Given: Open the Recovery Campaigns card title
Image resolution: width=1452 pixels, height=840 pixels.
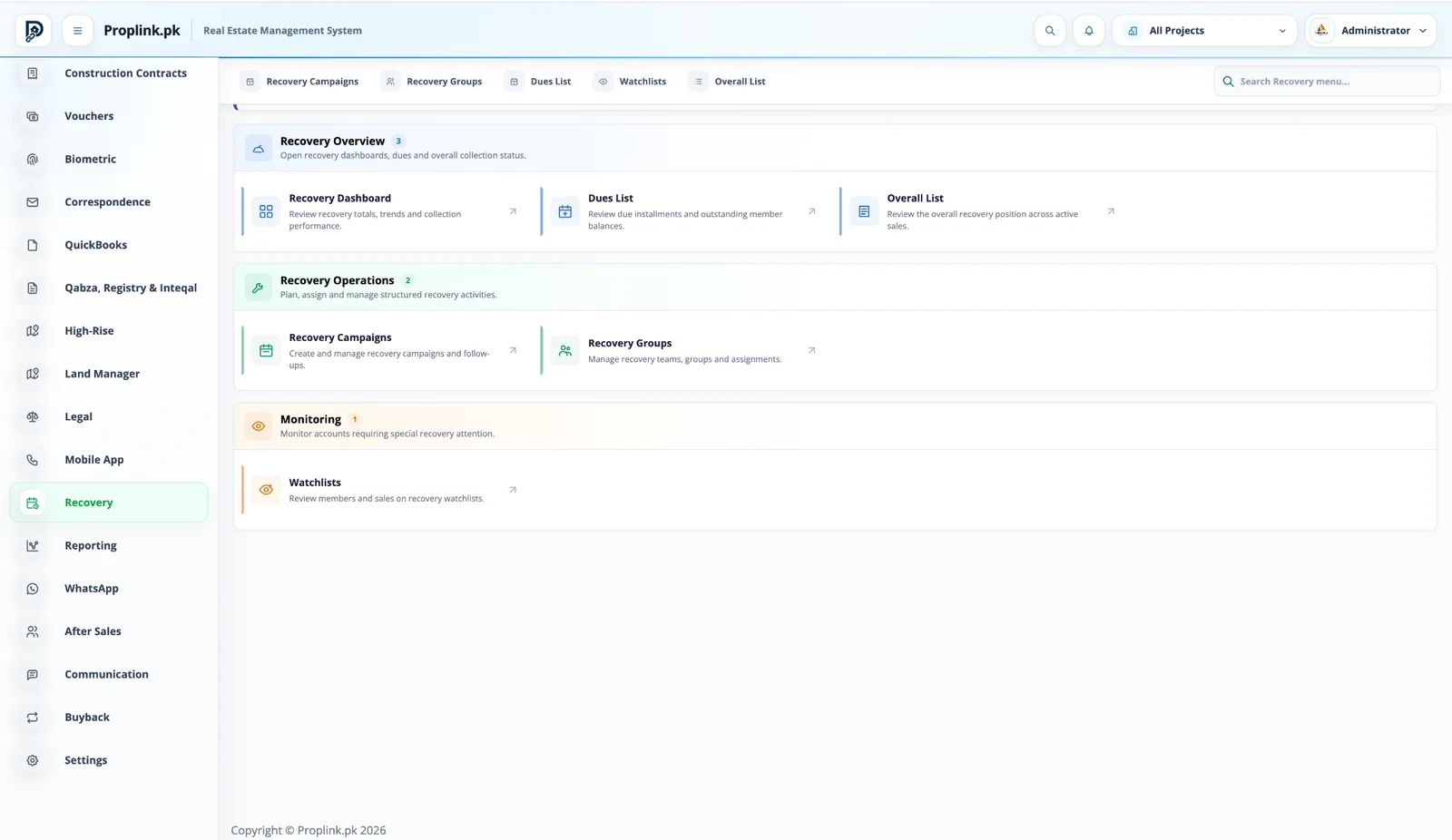Looking at the screenshot, I should 340,337.
